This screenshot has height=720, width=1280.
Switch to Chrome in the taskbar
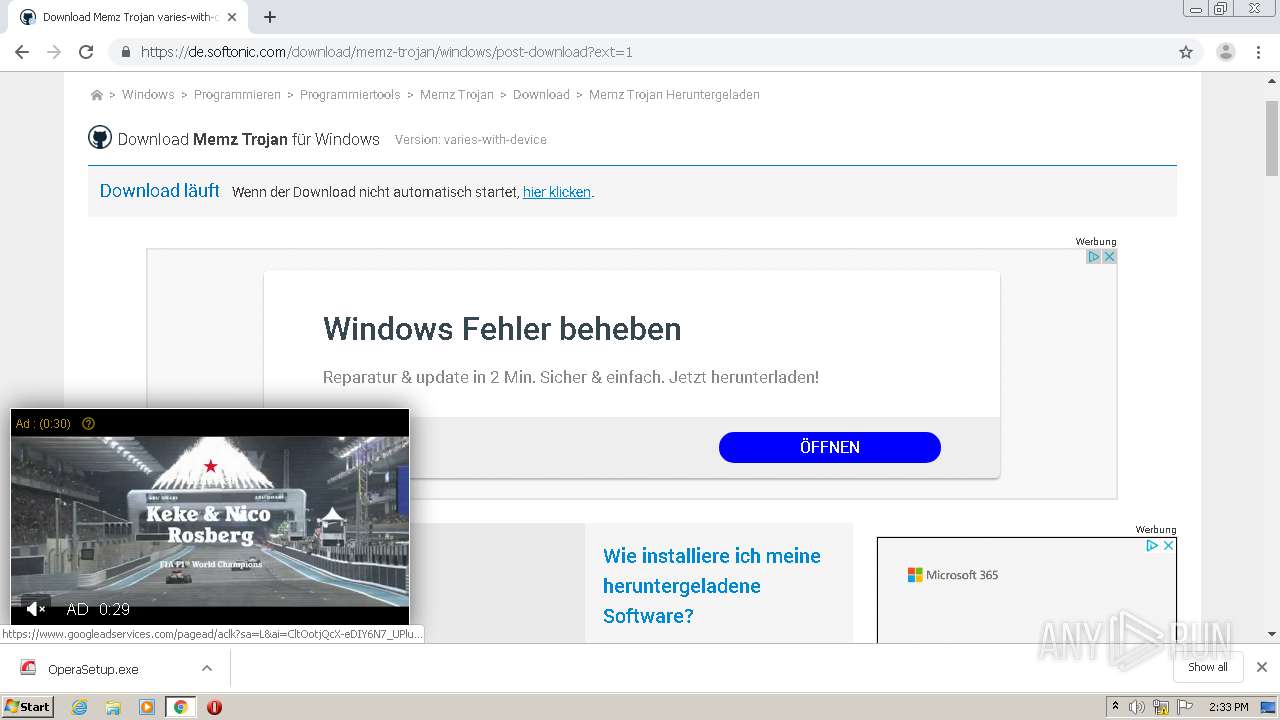180,707
